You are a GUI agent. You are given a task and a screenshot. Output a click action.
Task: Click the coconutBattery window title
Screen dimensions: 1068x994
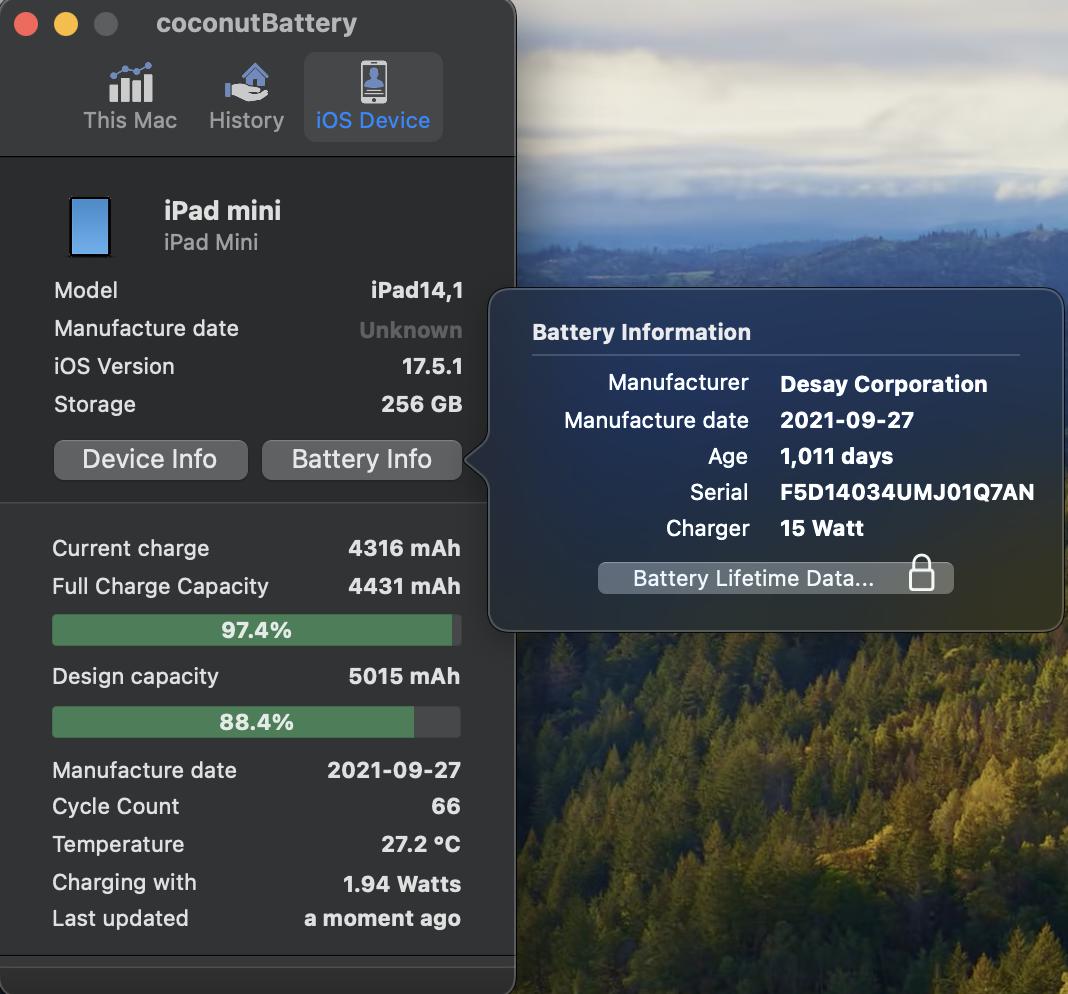coord(256,23)
